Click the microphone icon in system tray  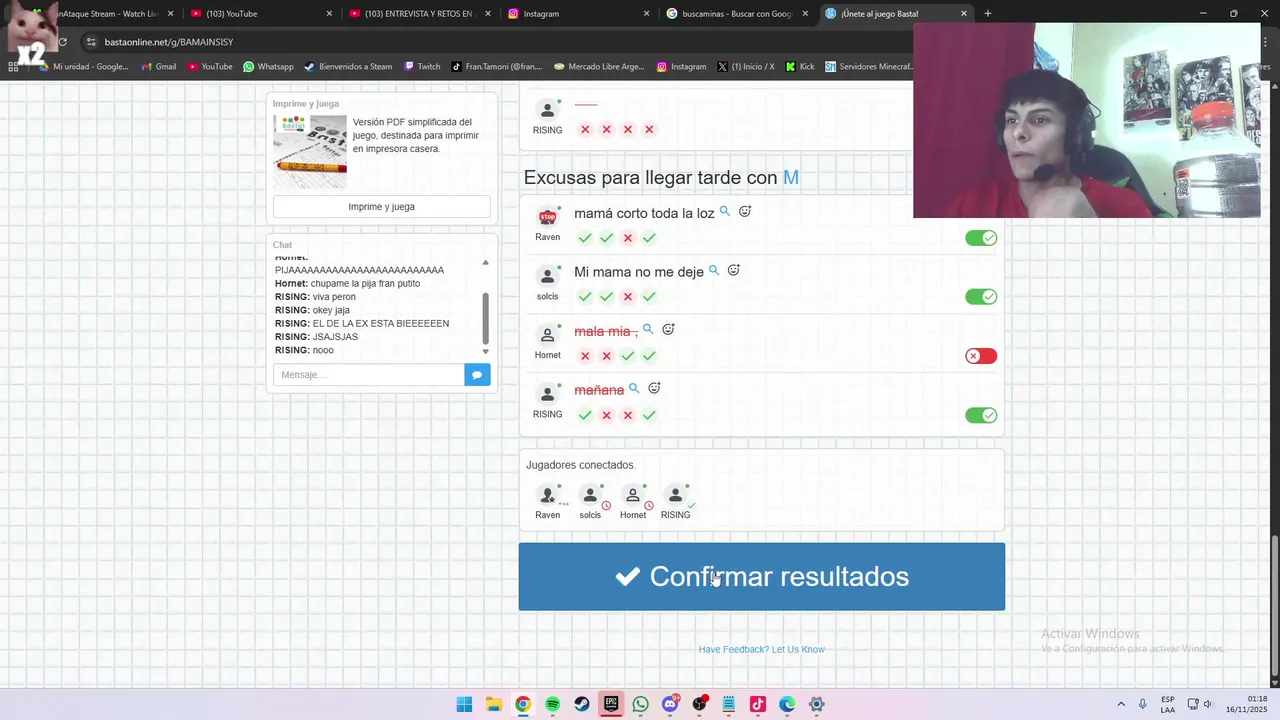(1144, 704)
